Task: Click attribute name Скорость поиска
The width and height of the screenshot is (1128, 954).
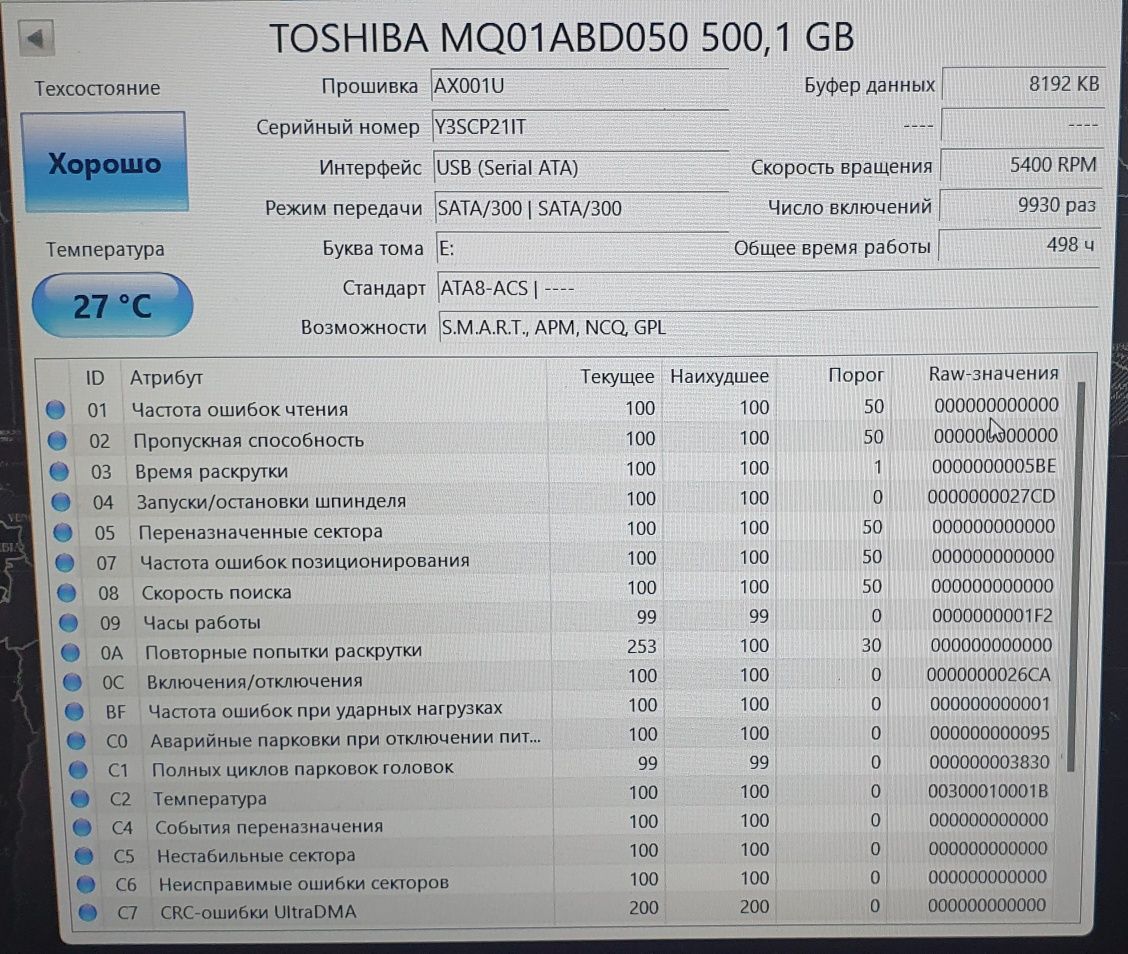Action: click(217, 593)
